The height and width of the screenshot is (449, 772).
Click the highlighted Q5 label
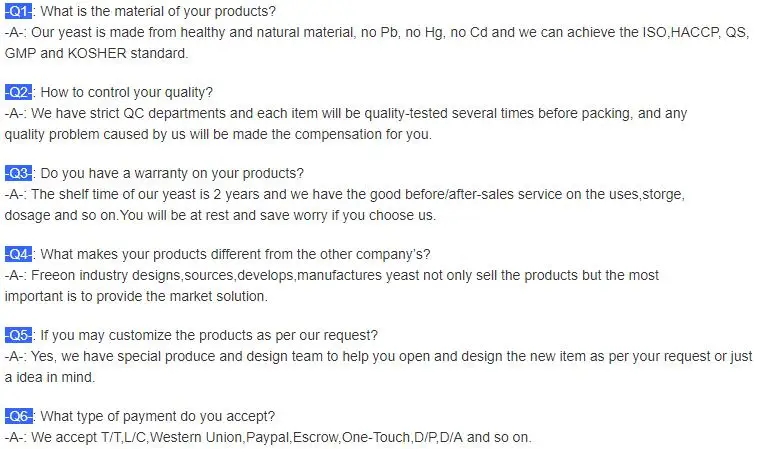click(x=19, y=335)
